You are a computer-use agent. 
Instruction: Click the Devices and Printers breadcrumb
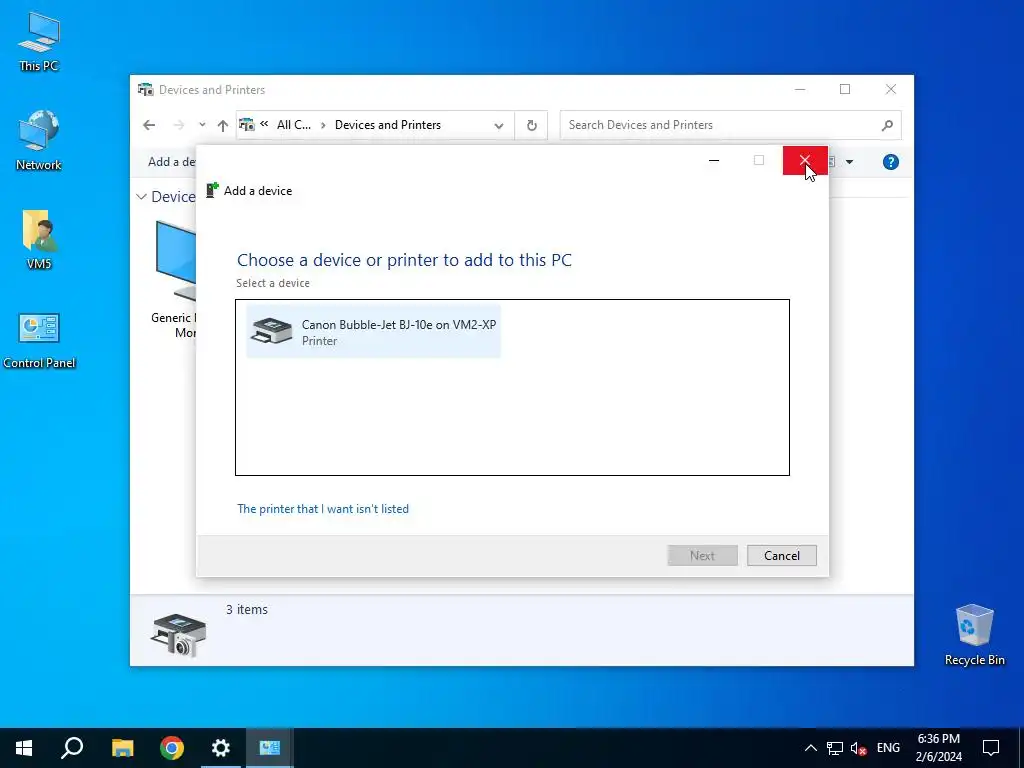[388, 125]
